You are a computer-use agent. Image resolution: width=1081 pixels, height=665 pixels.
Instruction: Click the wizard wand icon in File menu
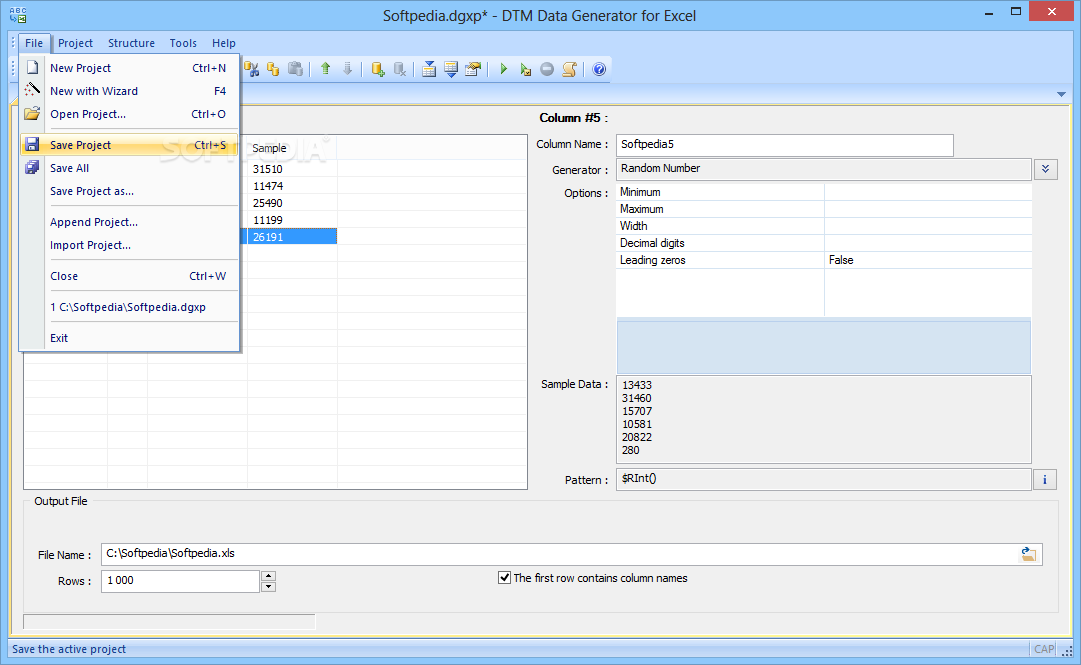32,90
